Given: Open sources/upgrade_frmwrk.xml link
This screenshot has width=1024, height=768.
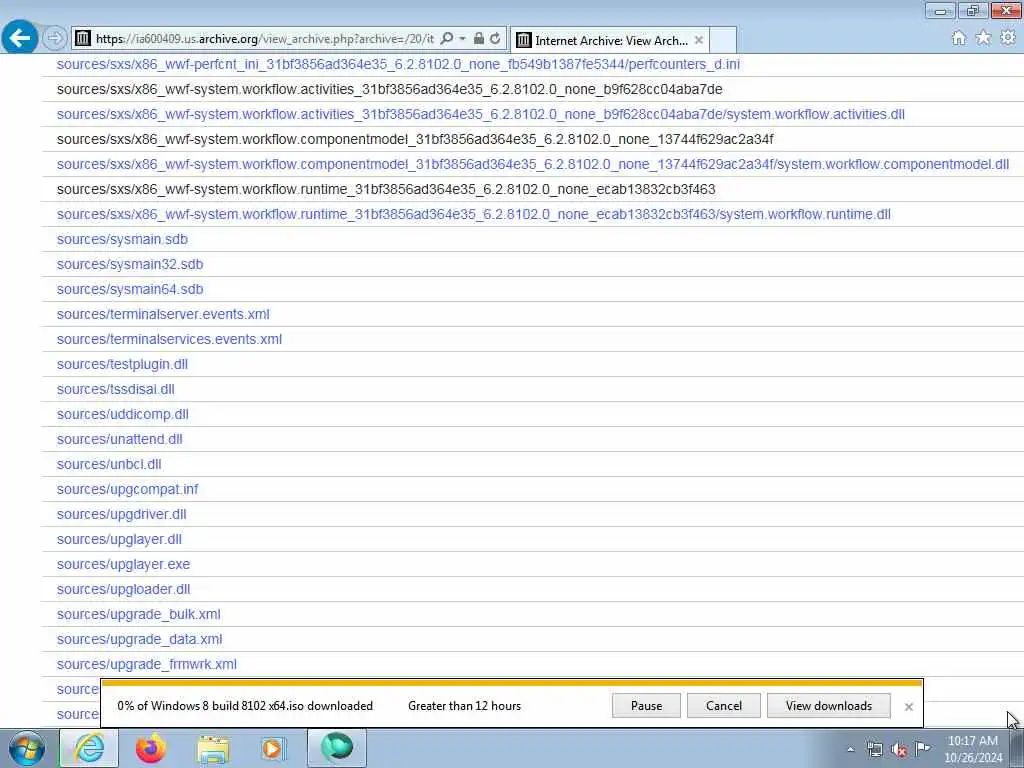Looking at the screenshot, I should pos(147,664).
